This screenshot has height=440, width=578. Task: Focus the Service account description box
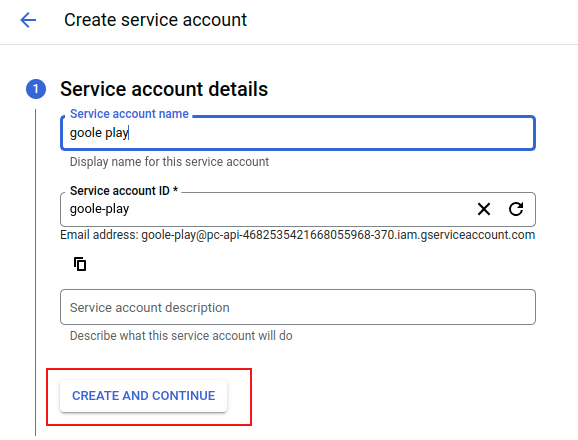[x=298, y=307]
